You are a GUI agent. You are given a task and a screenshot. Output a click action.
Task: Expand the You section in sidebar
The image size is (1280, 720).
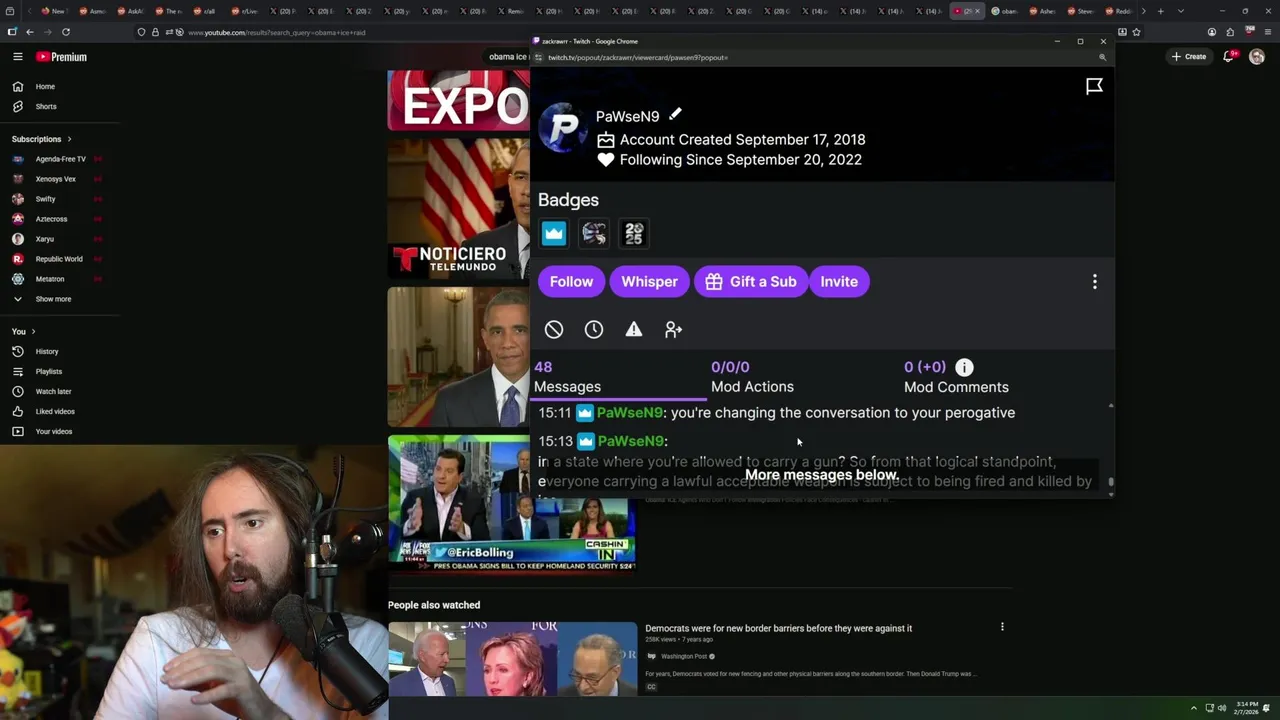click(33, 331)
